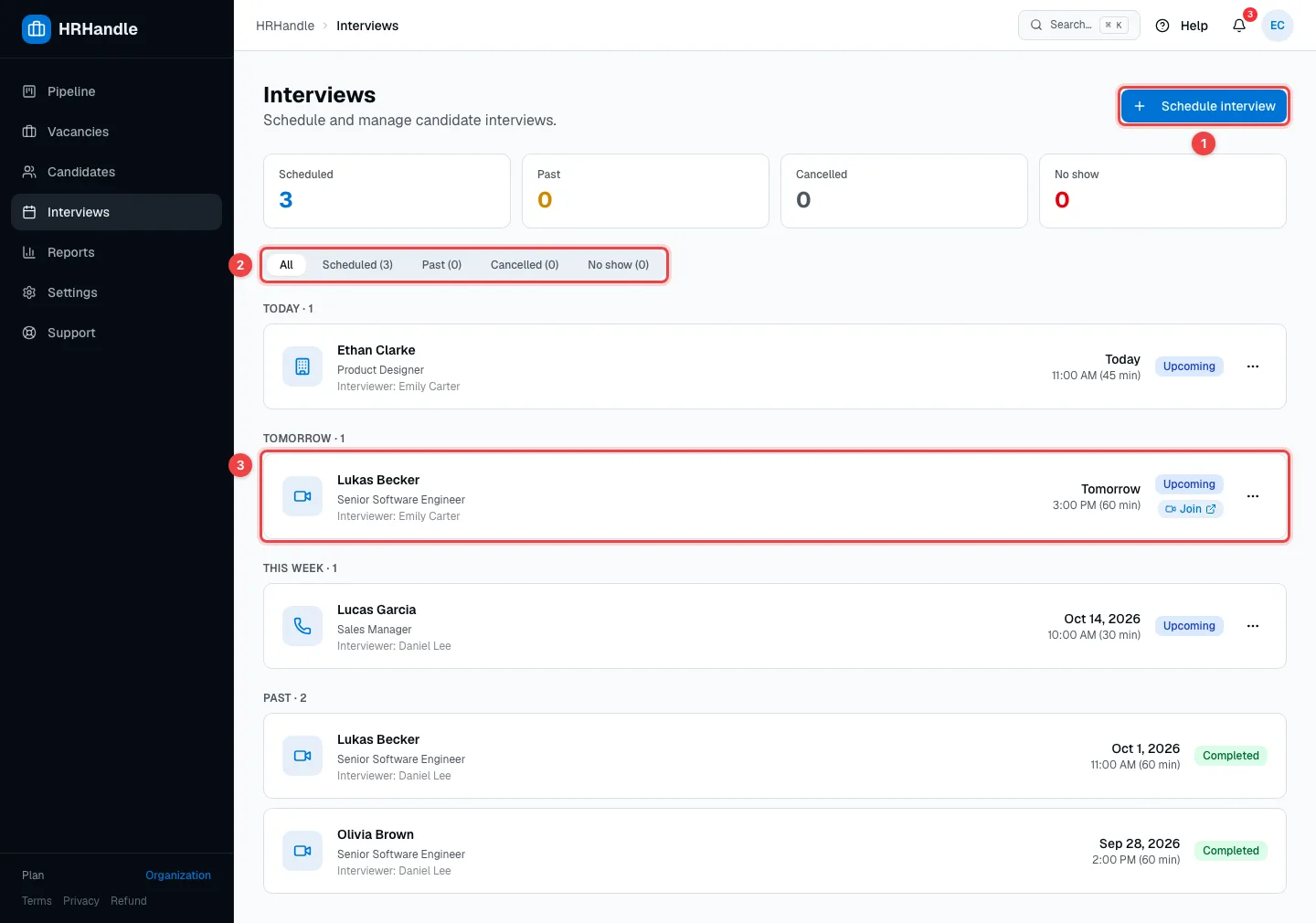
Task: Switch to the No show (0) tab
Action: pyautogui.click(x=619, y=265)
